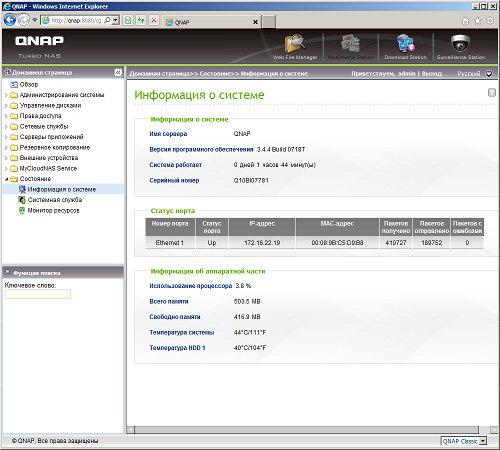This screenshot has width=500, height=450.
Task: Expand MyCloudNAS Service folder
Action: [x=6, y=169]
